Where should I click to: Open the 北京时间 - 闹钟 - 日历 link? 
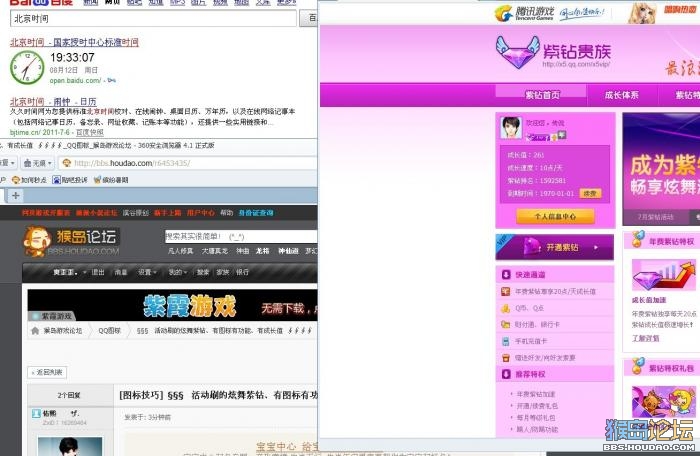(x=53, y=101)
